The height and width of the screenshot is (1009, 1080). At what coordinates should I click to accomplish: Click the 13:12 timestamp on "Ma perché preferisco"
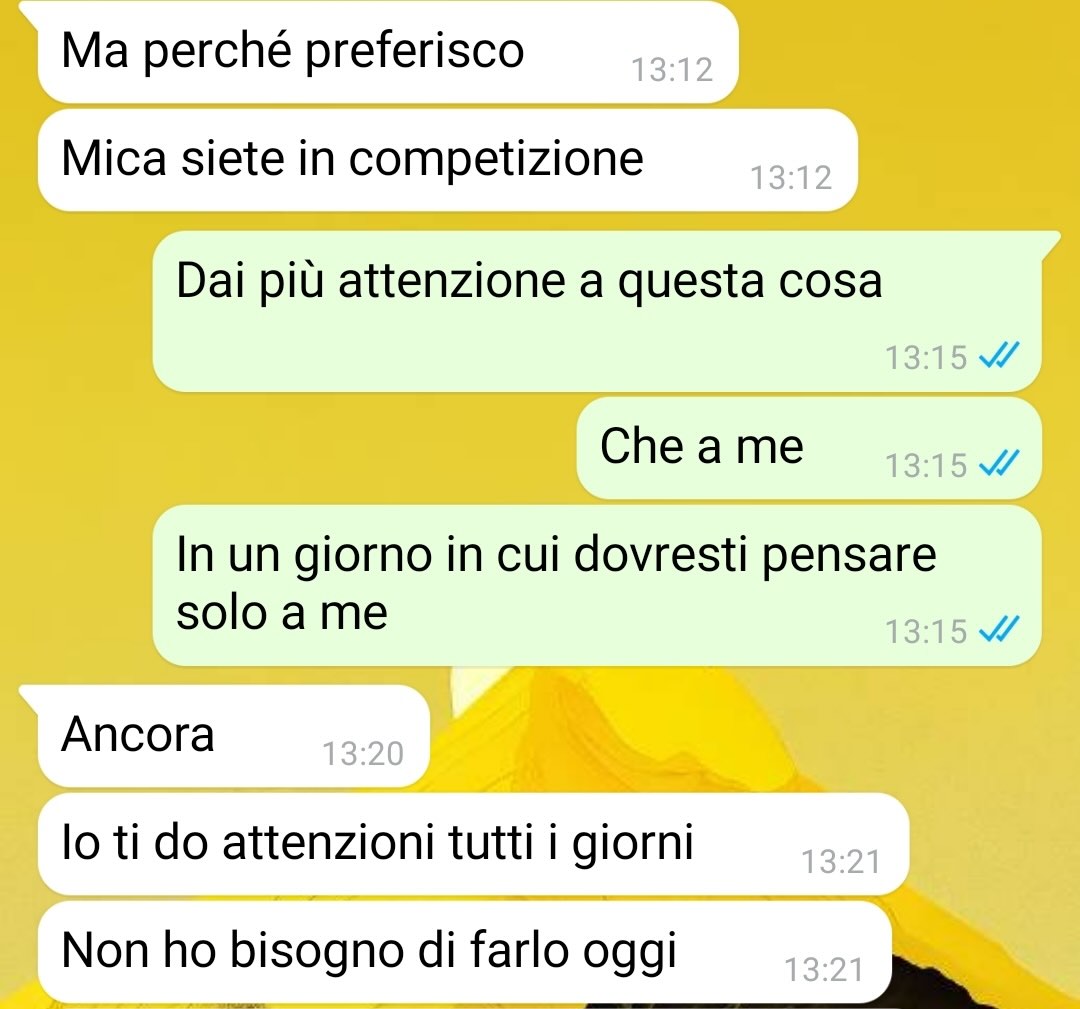click(x=672, y=70)
